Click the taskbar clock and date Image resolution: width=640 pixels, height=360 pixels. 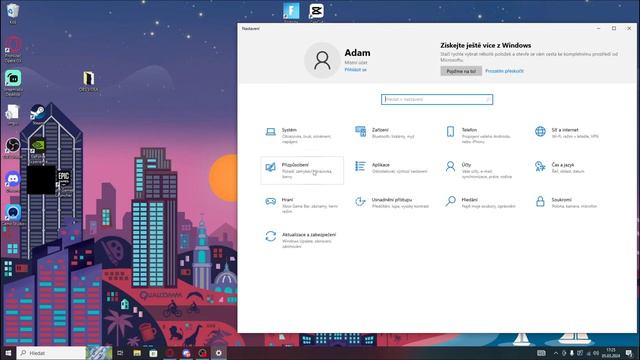click(x=611, y=353)
